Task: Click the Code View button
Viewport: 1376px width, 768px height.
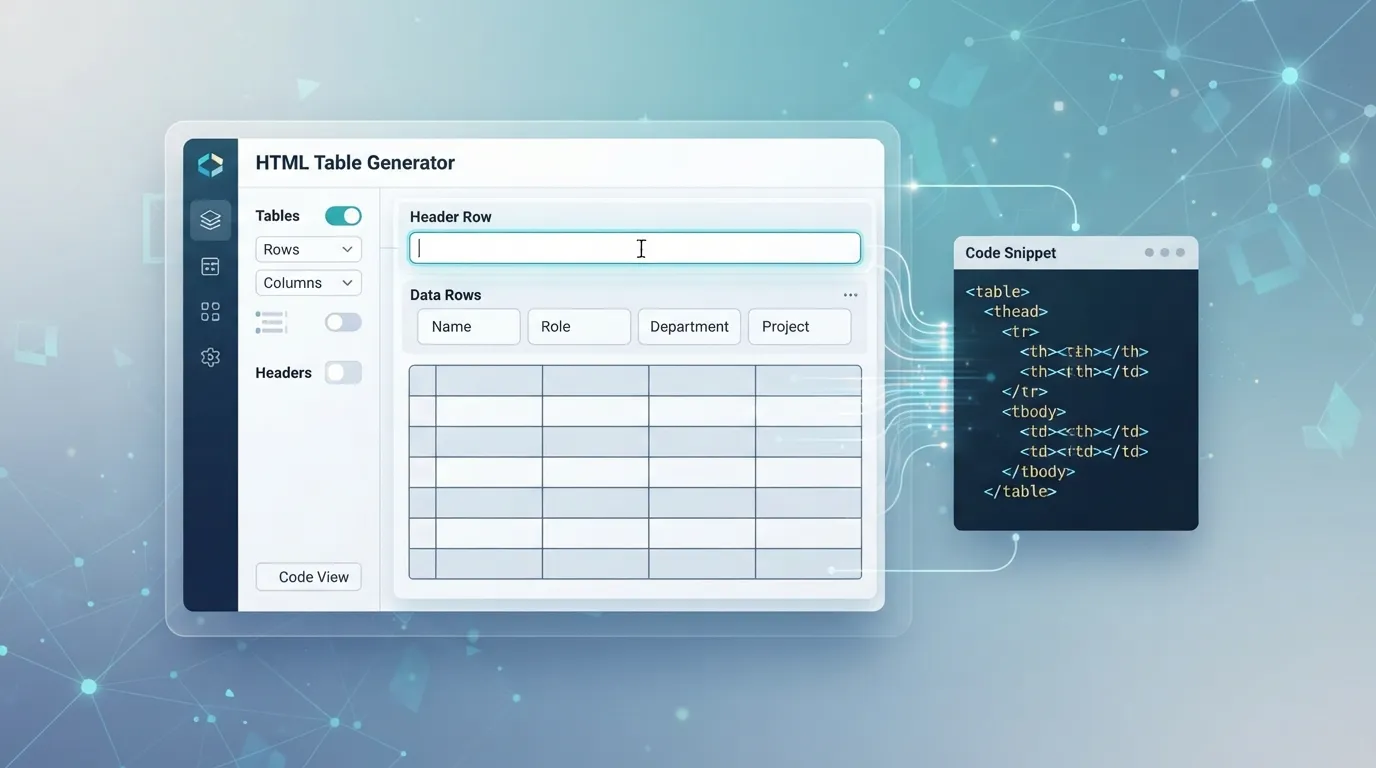Action: [309, 577]
